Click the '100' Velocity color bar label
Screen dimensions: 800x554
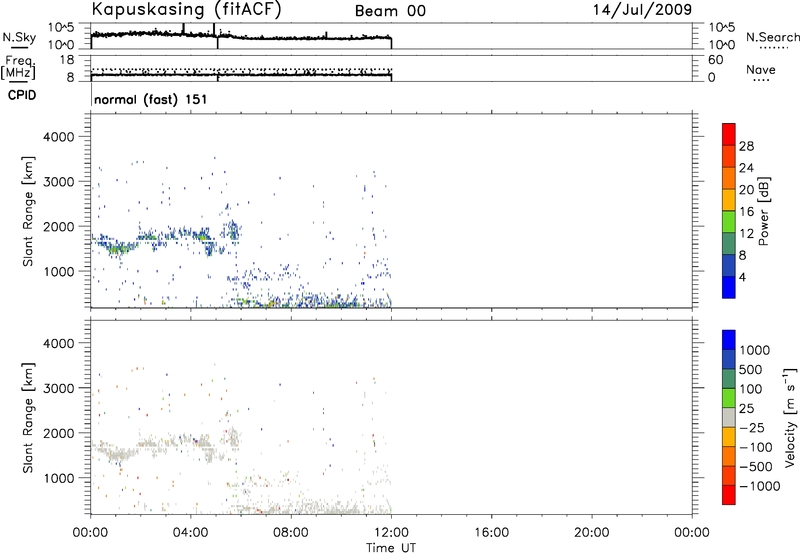pyautogui.click(x=751, y=389)
